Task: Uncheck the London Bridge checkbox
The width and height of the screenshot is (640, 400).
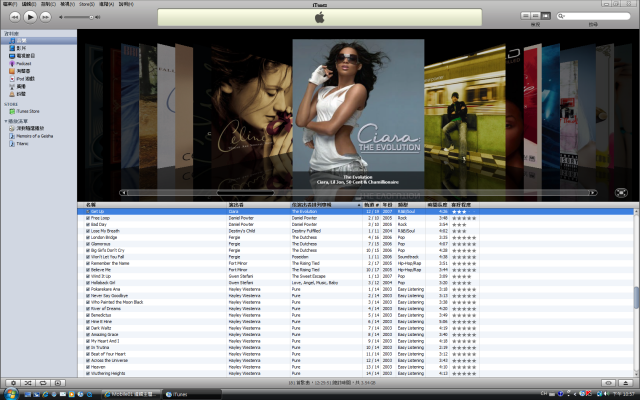Action: click(88, 238)
